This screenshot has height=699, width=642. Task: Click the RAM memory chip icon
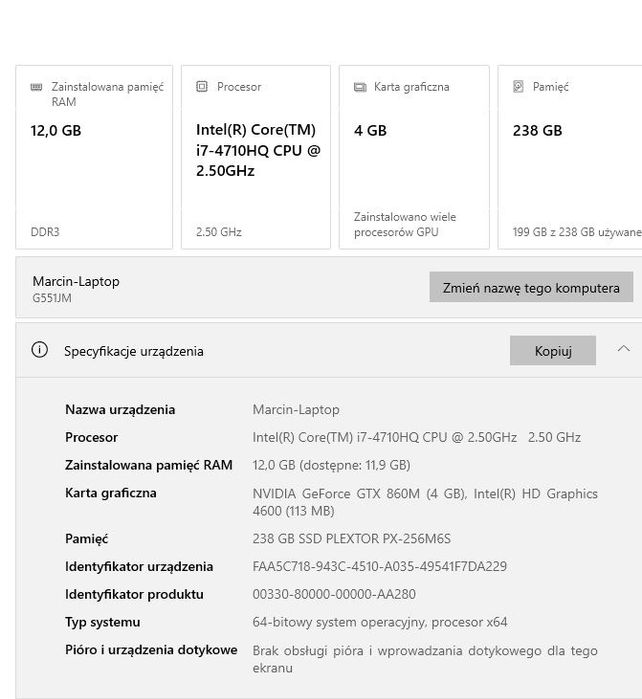pos(37,87)
